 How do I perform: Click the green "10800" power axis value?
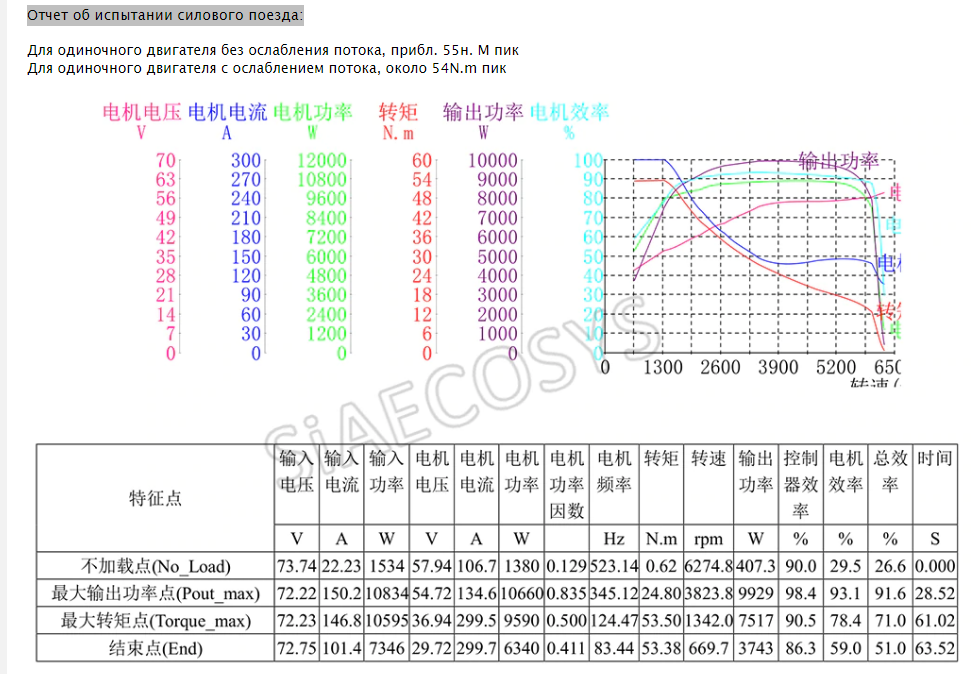click(x=321, y=180)
